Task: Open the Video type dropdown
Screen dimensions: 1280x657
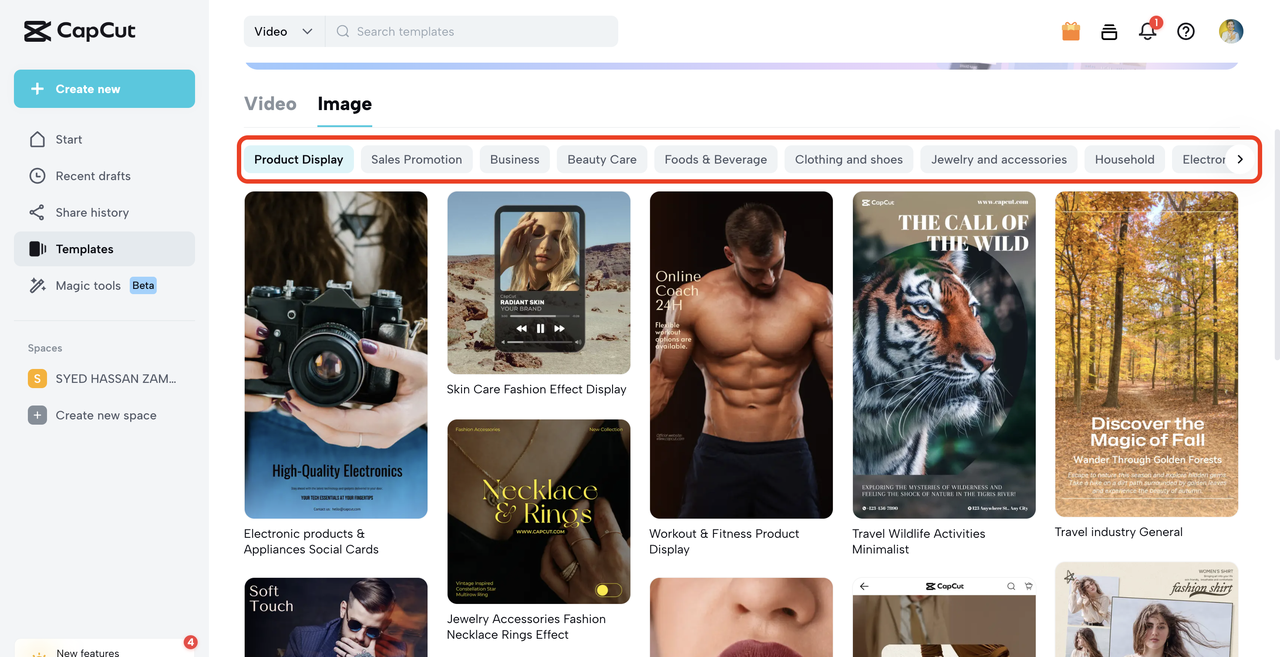Action: [284, 31]
